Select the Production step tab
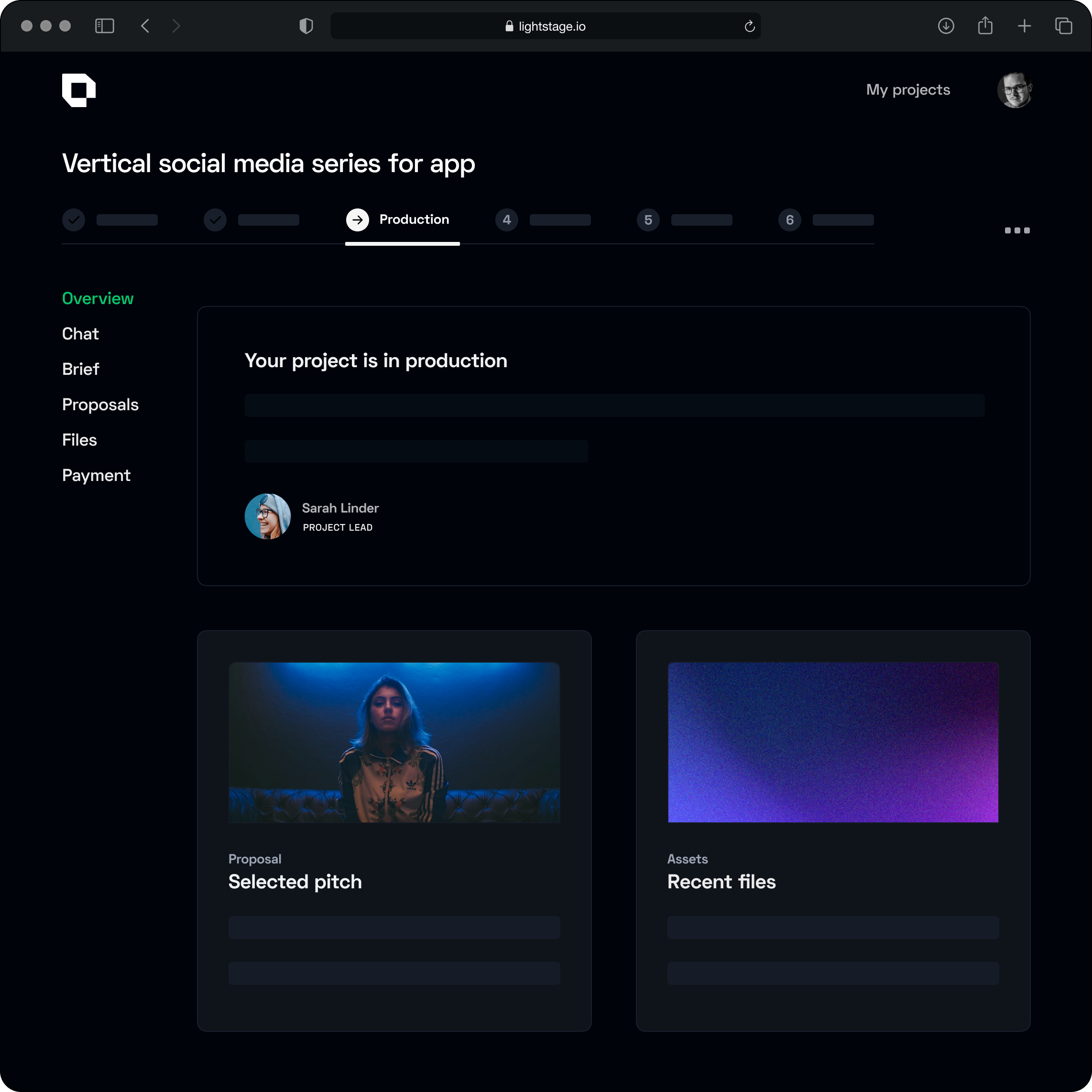Viewport: 1092px width, 1092px height. [x=403, y=220]
